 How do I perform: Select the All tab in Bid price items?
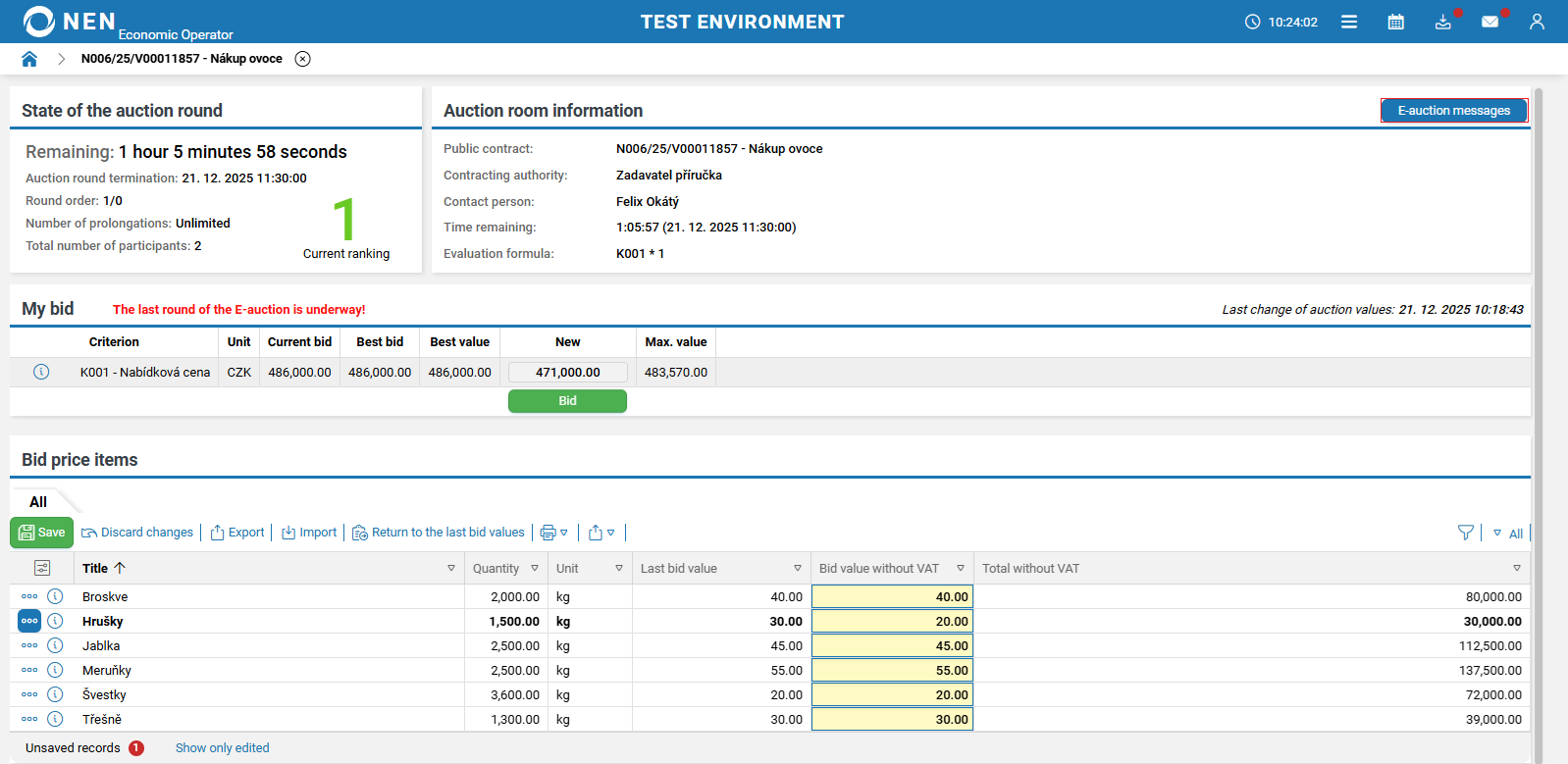38,502
